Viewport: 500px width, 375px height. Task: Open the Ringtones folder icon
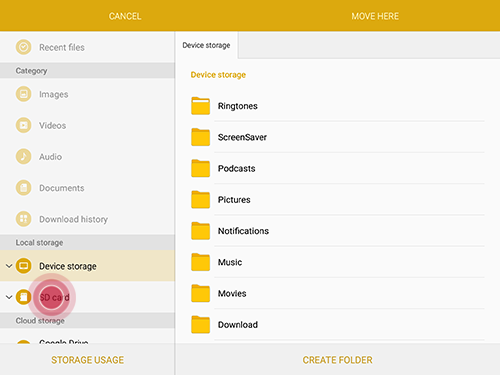(200, 106)
